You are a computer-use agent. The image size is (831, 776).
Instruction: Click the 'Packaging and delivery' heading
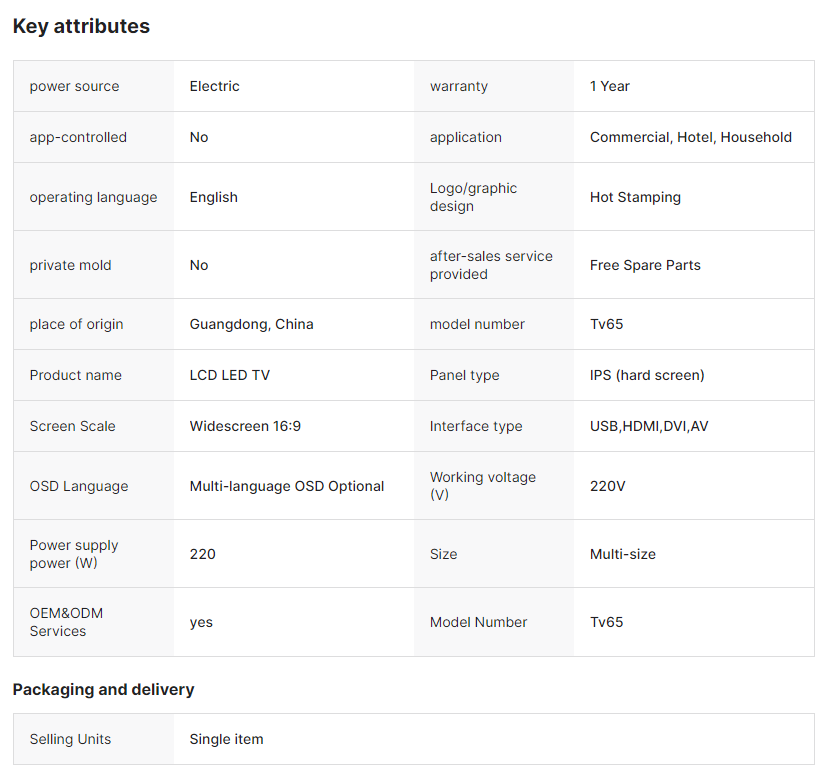(103, 689)
